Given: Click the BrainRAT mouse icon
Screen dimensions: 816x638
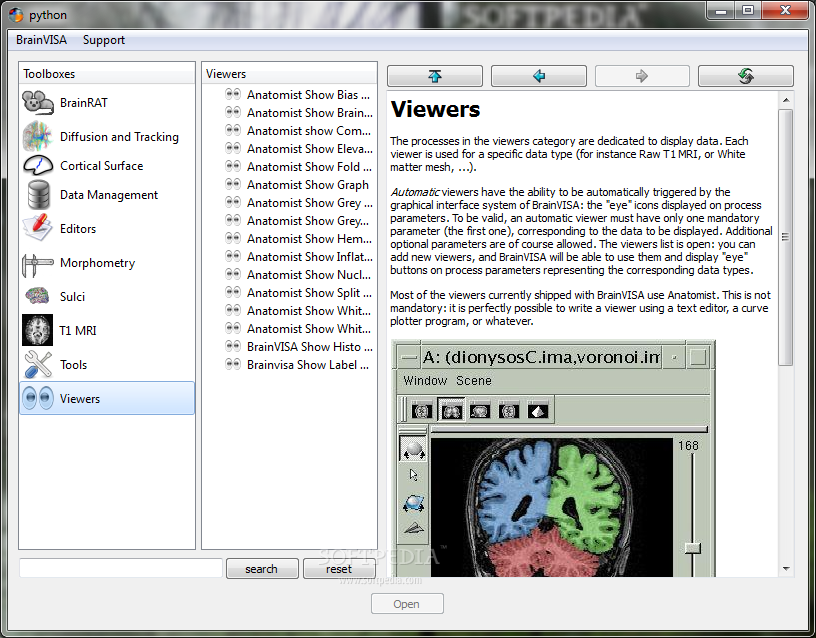Looking at the screenshot, I should [x=38, y=103].
